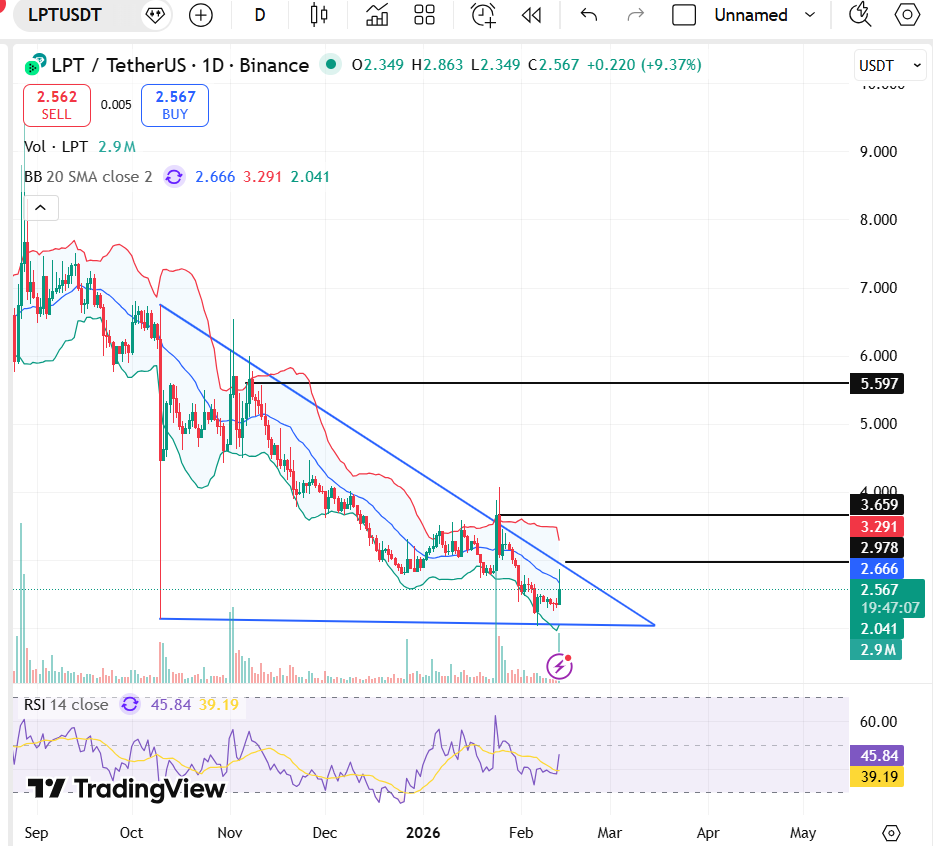Screen dimensions: 933x846
Task: Open the multi-chart layout grid icon
Action: 423,15
